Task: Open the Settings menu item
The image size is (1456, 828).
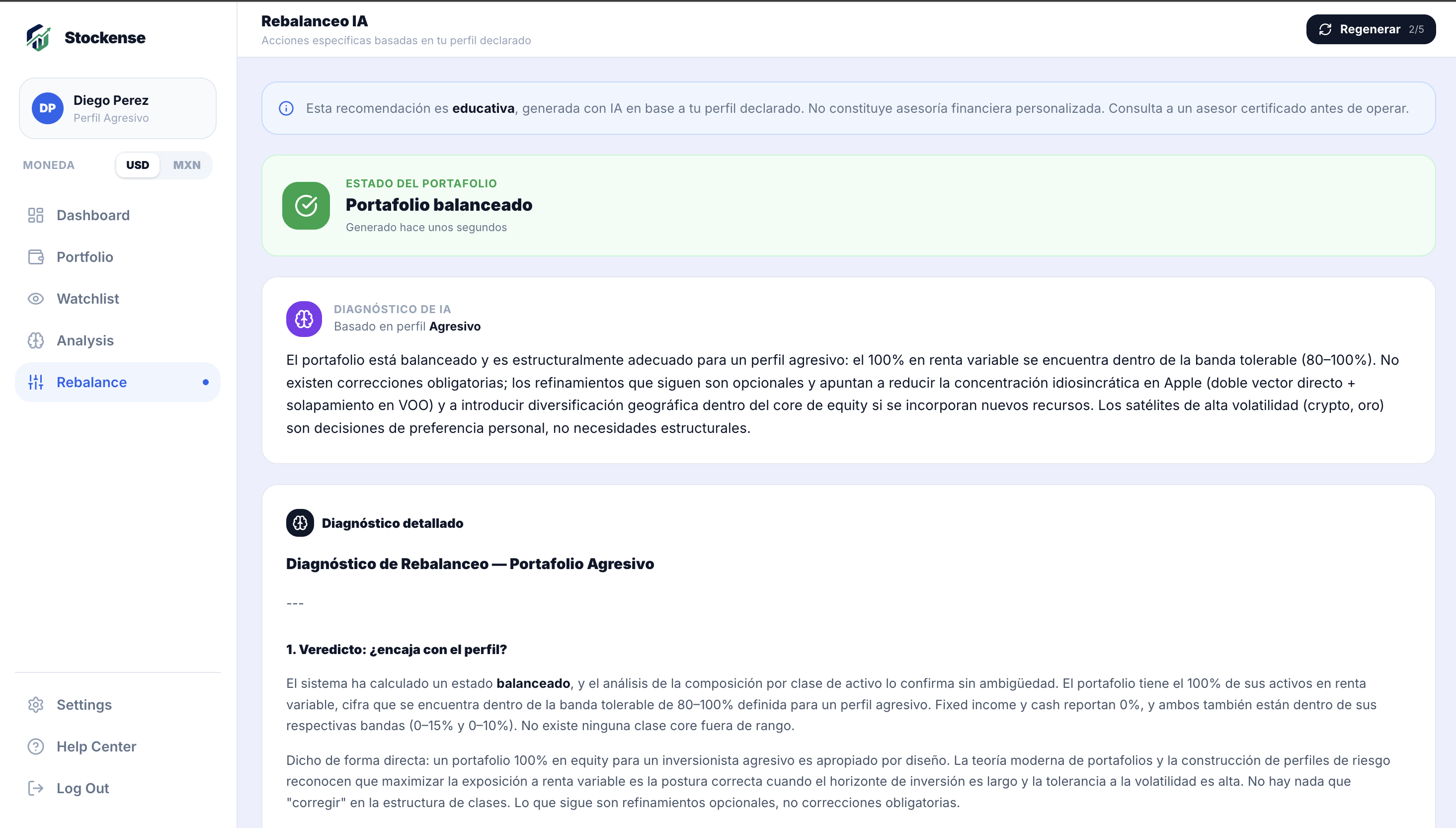Action: coord(118,705)
